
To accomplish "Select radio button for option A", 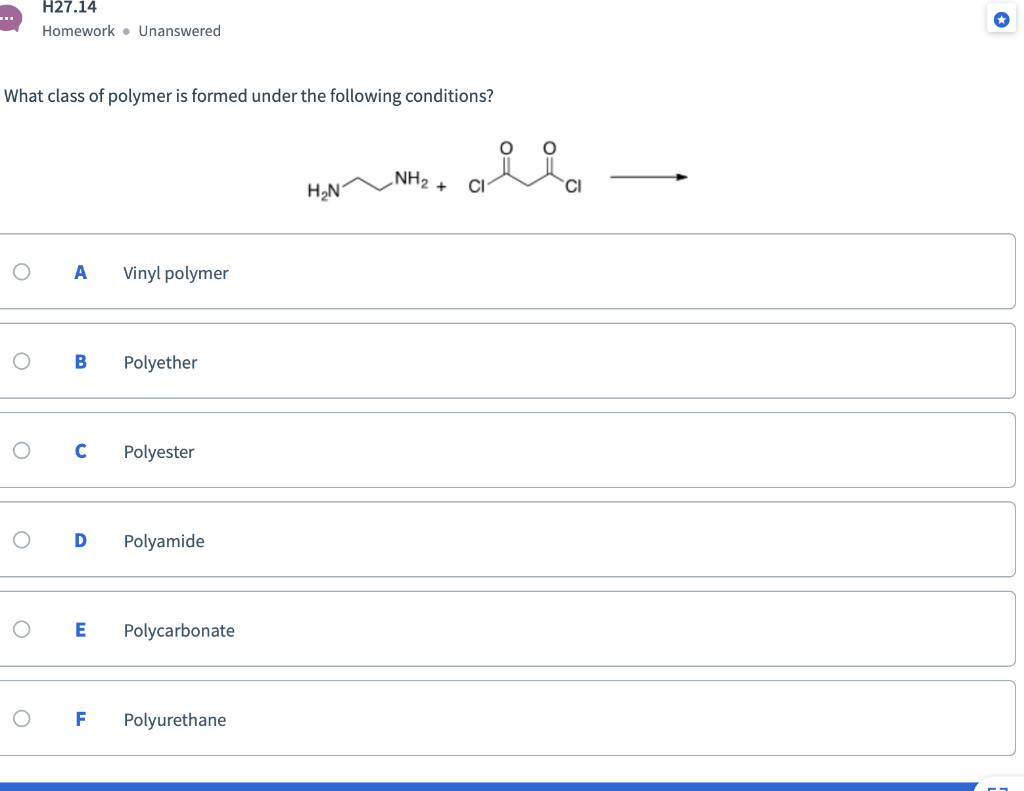I will pyautogui.click(x=21, y=270).
